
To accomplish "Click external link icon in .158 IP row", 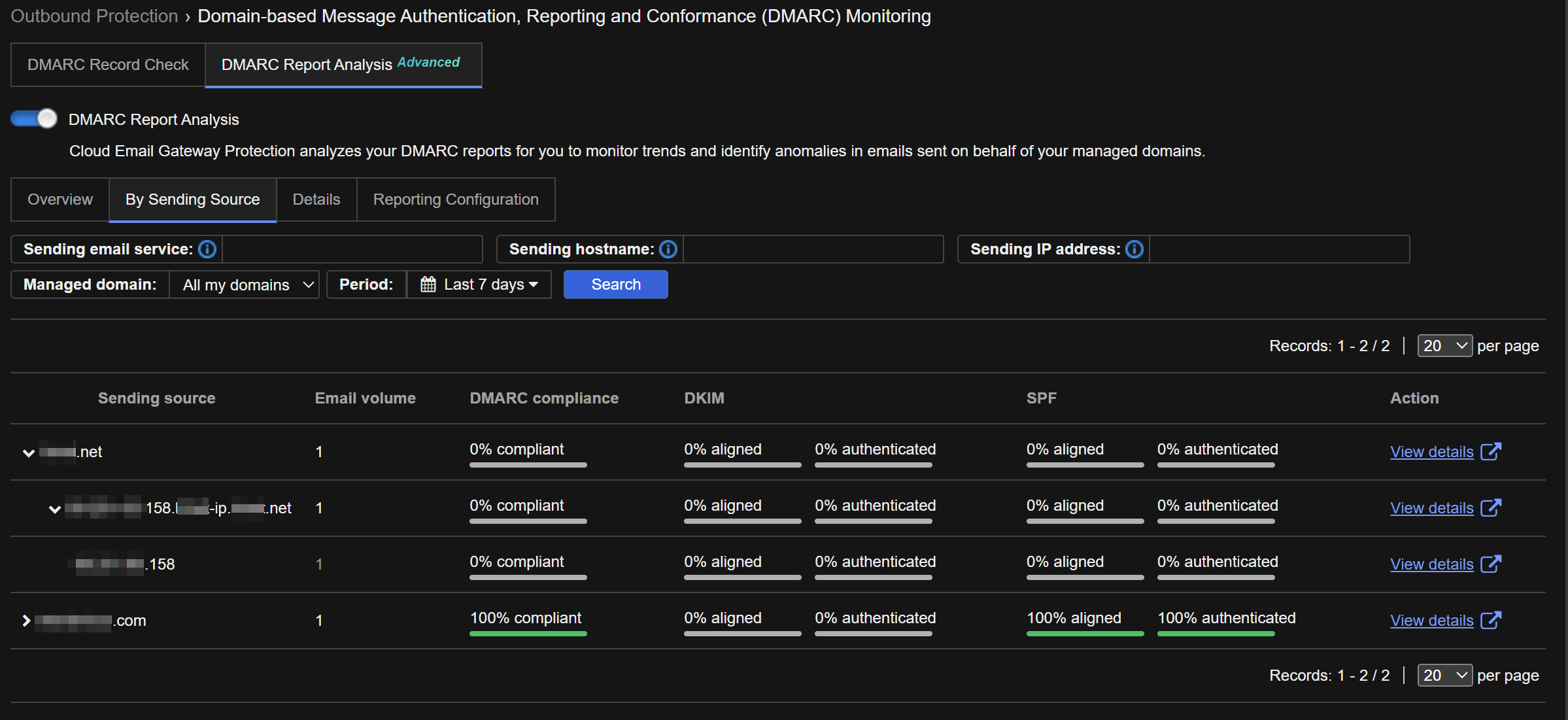I will [1490, 564].
